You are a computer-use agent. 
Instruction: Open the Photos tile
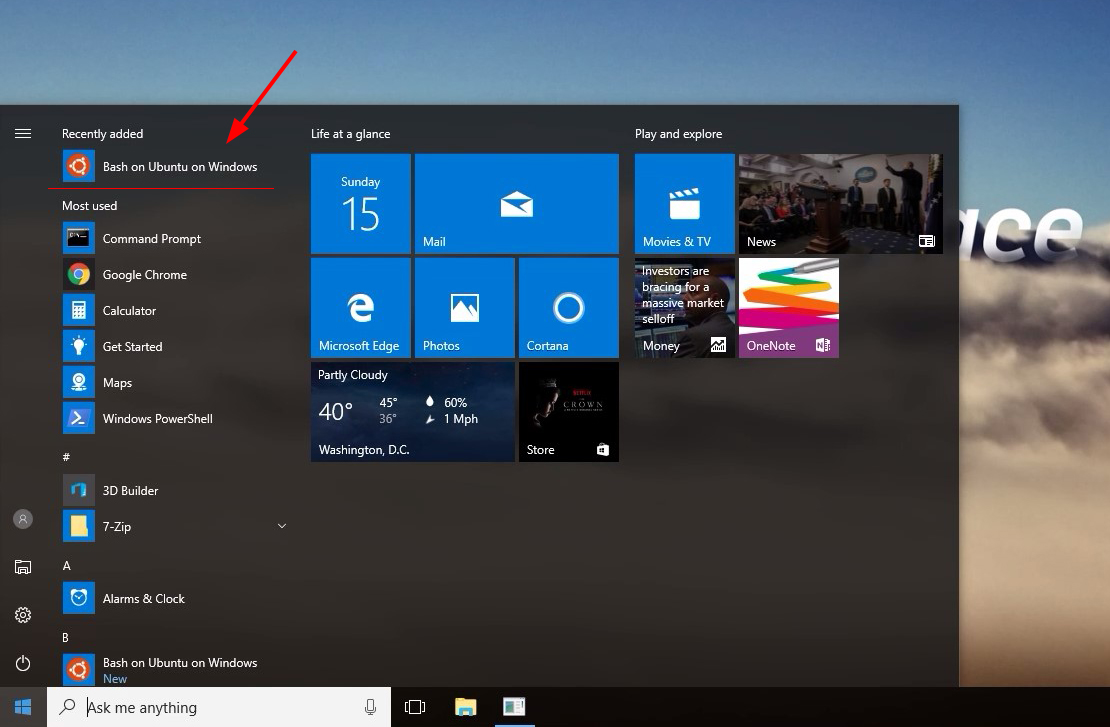[x=464, y=308]
